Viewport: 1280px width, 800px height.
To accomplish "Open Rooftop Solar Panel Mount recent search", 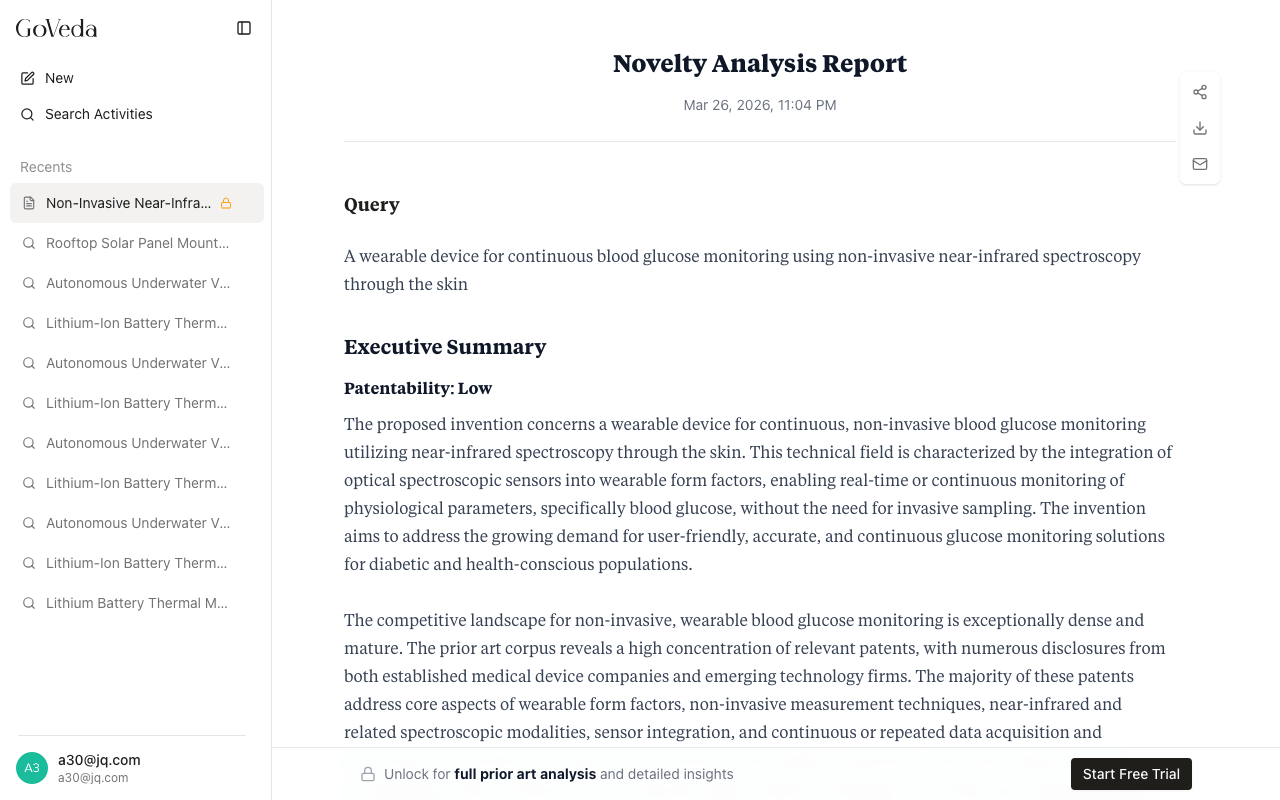I will [x=137, y=243].
